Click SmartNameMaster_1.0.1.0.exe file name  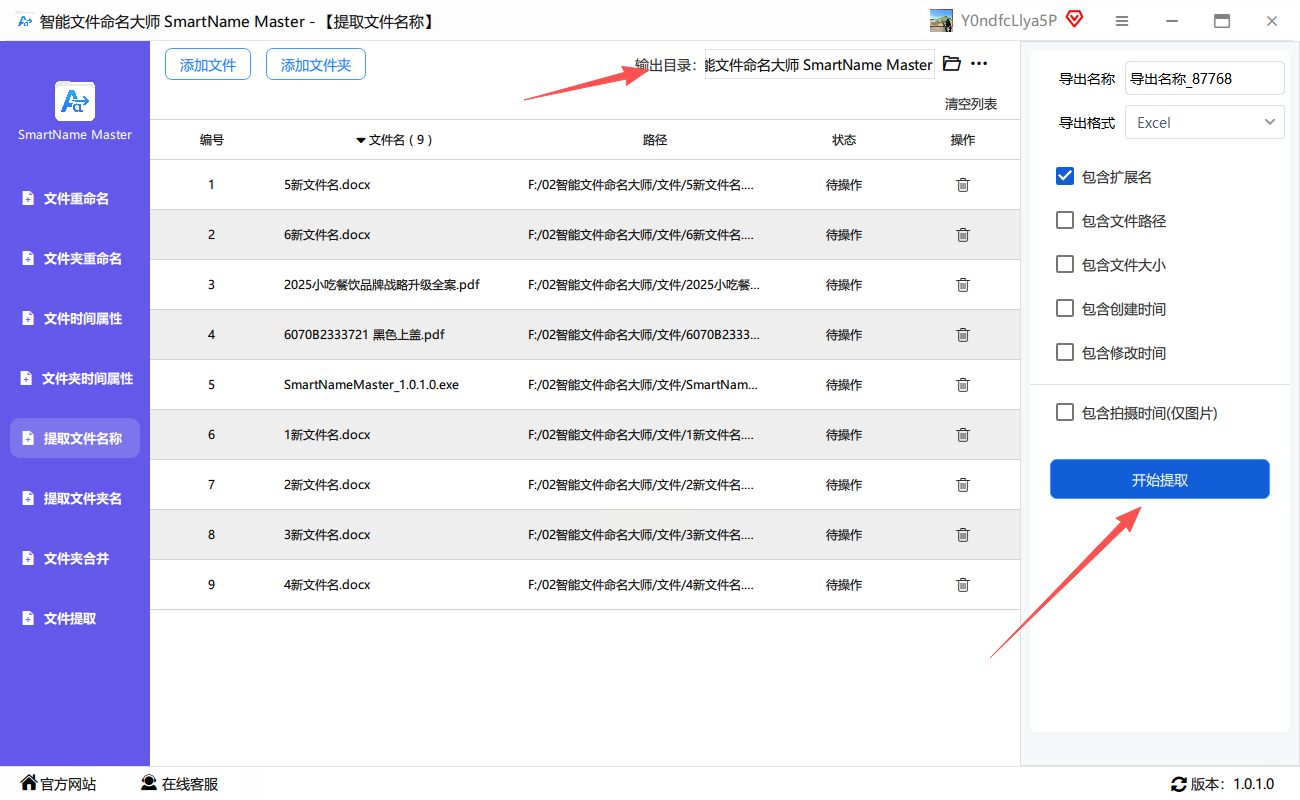coord(371,385)
